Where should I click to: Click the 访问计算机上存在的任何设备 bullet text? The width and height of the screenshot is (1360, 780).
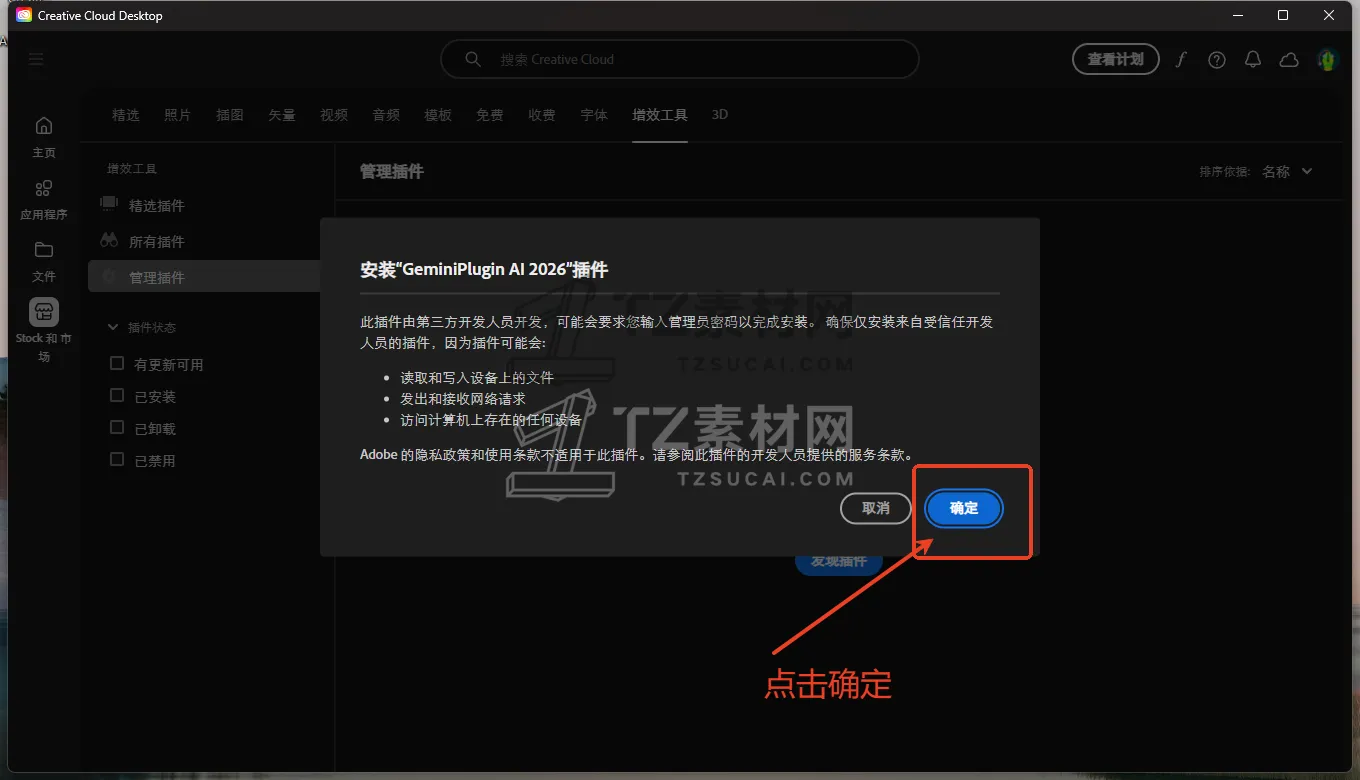(491, 420)
